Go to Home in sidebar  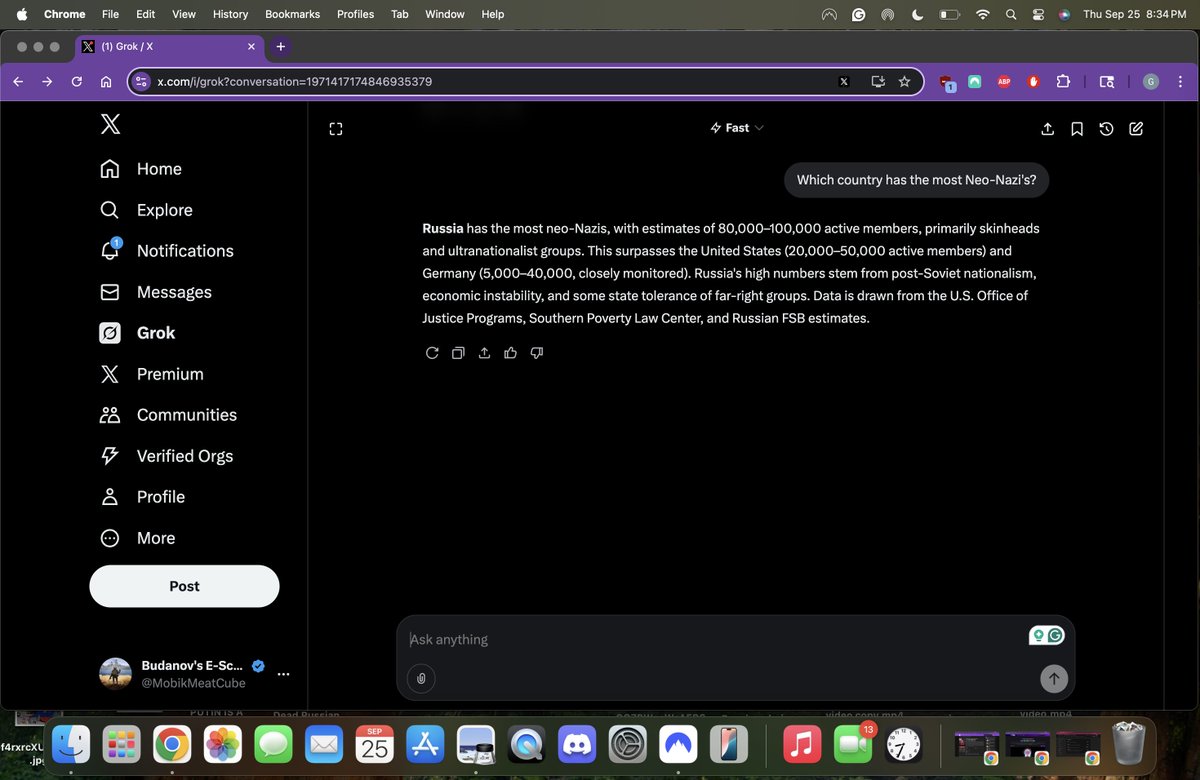tap(141, 169)
